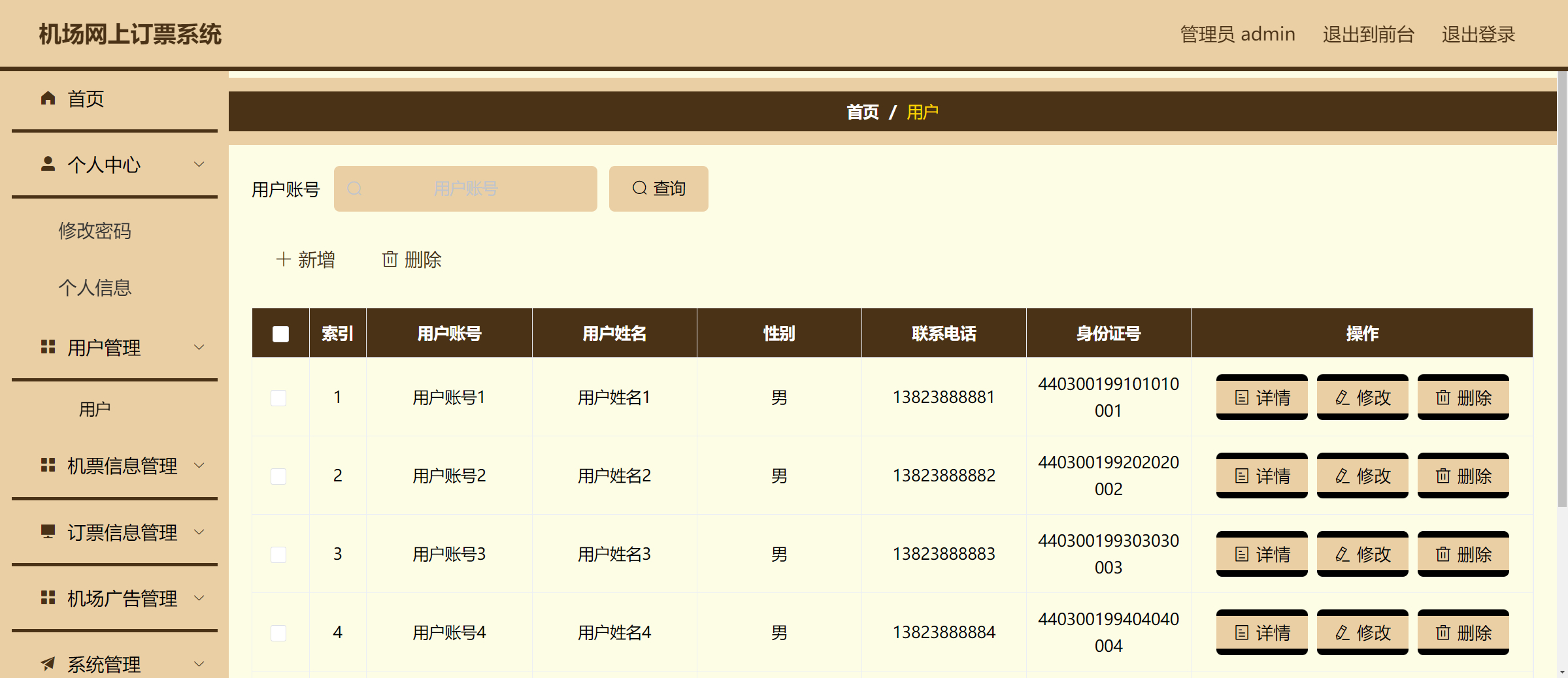Check the box for row 用户账号3
The height and width of the screenshot is (678, 1568).
point(278,555)
